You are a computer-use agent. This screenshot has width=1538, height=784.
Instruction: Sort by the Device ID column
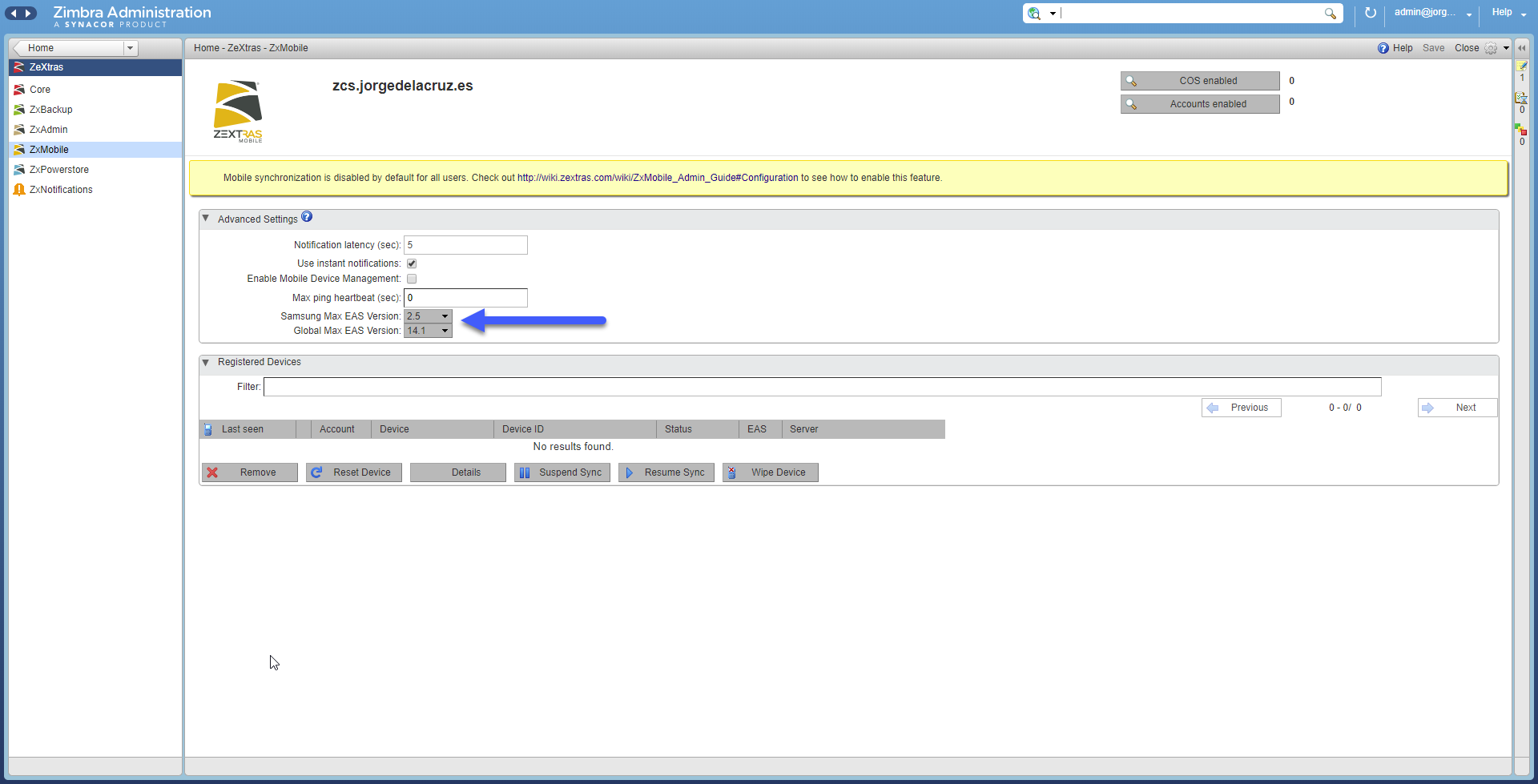click(x=575, y=429)
